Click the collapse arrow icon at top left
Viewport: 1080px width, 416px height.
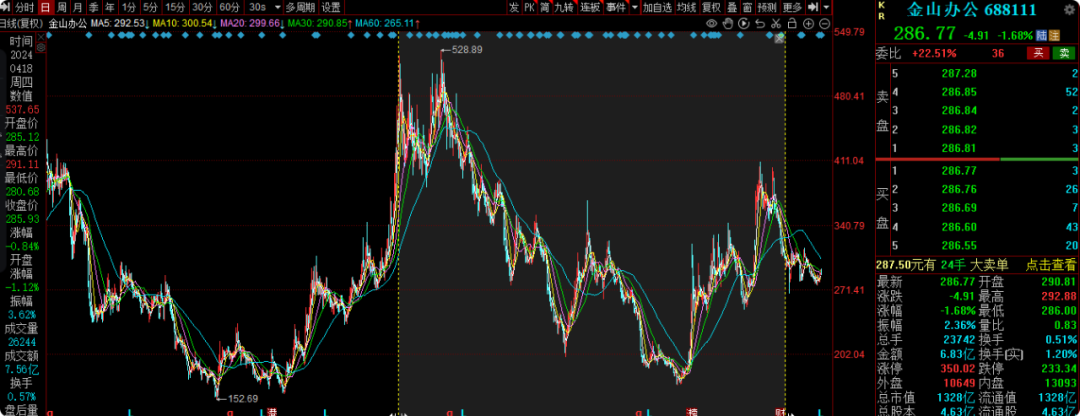(6, 7)
